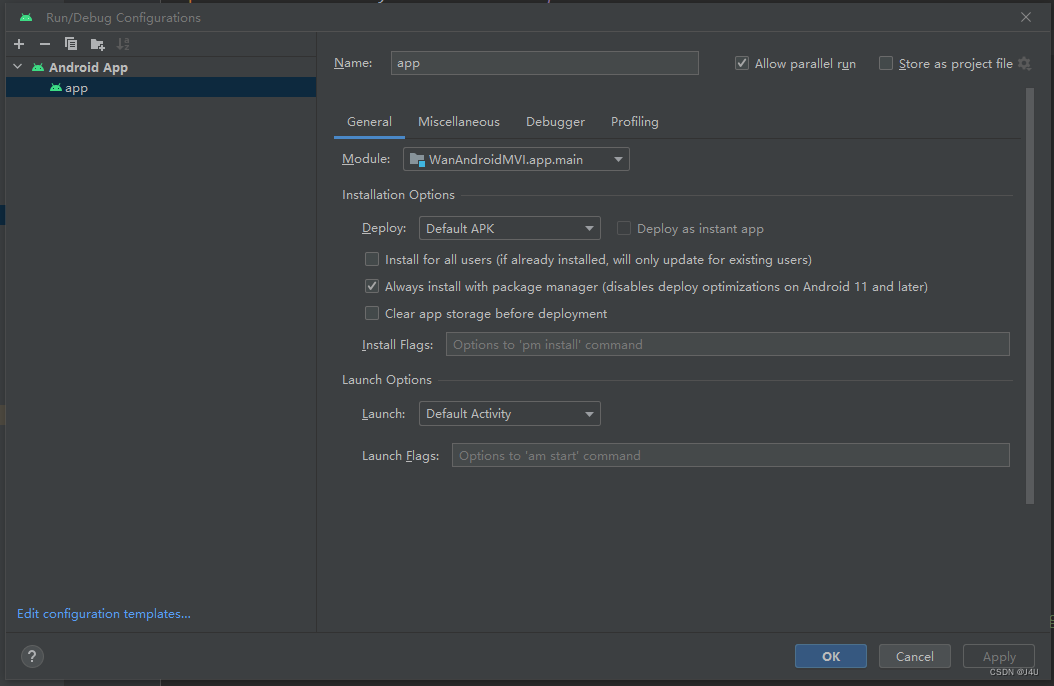This screenshot has width=1054, height=686.
Task: Create a new configuration folder
Action: [x=96, y=43]
